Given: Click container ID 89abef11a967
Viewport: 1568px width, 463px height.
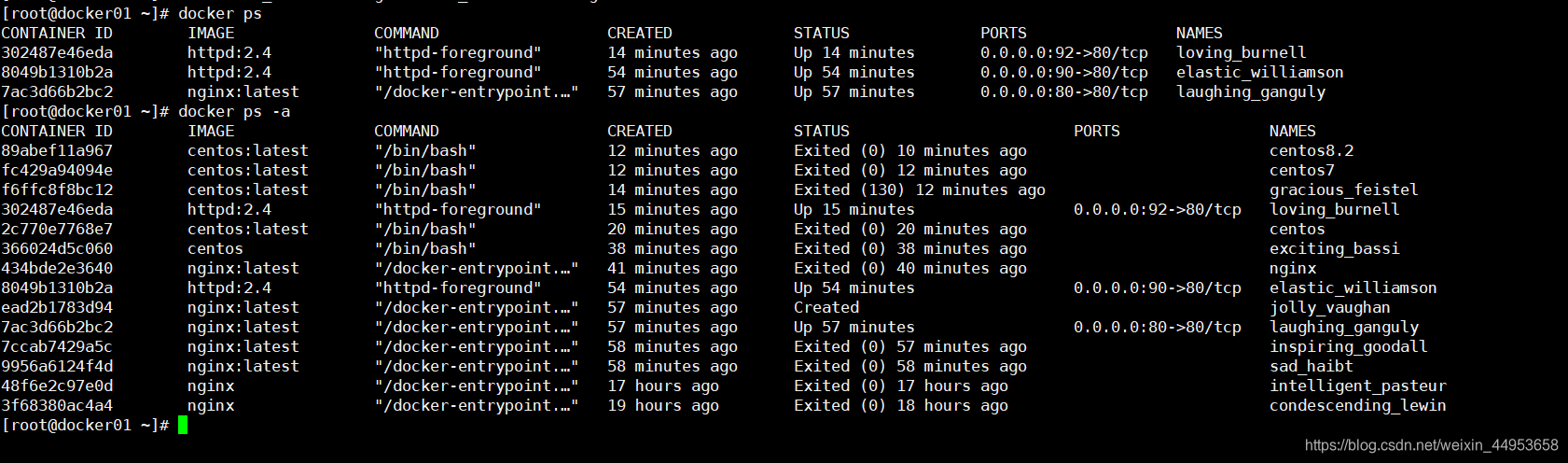Looking at the screenshot, I should point(57,150).
